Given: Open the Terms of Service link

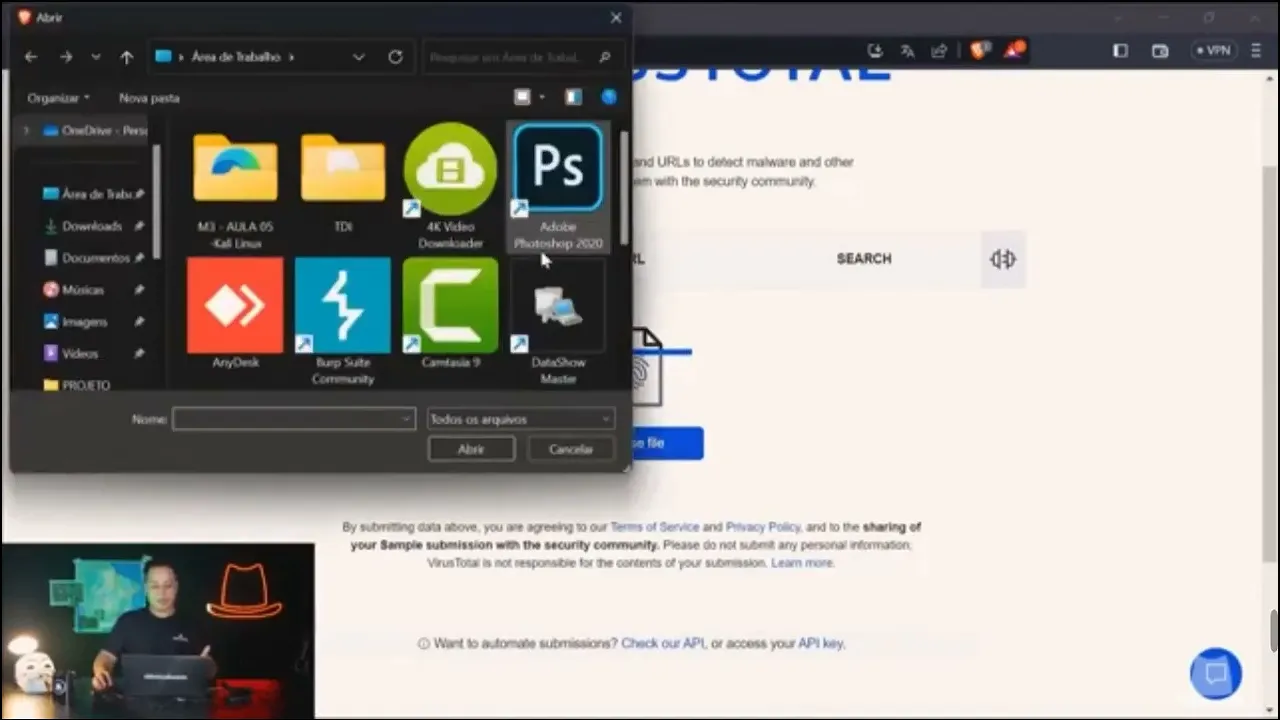Looking at the screenshot, I should coord(655,527).
